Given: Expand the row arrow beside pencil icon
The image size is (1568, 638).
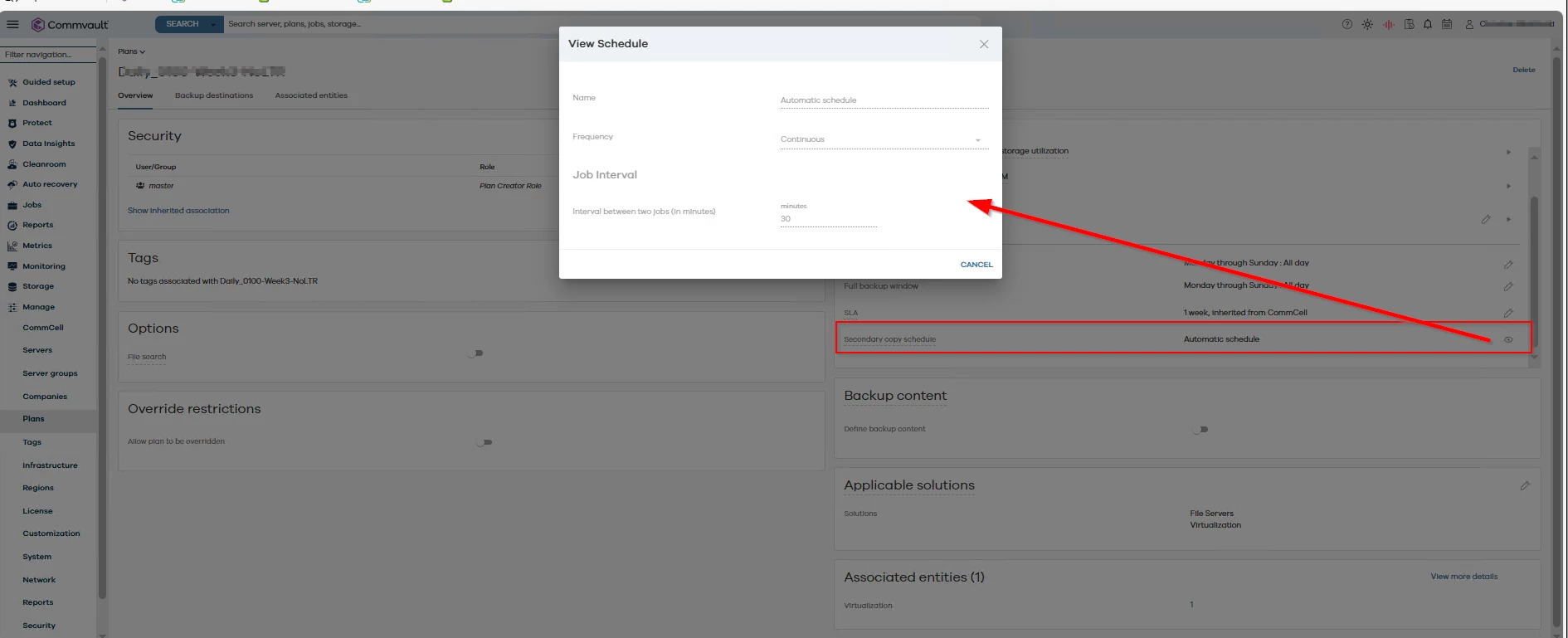Looking at the screenshot, I should point(1508,219).
